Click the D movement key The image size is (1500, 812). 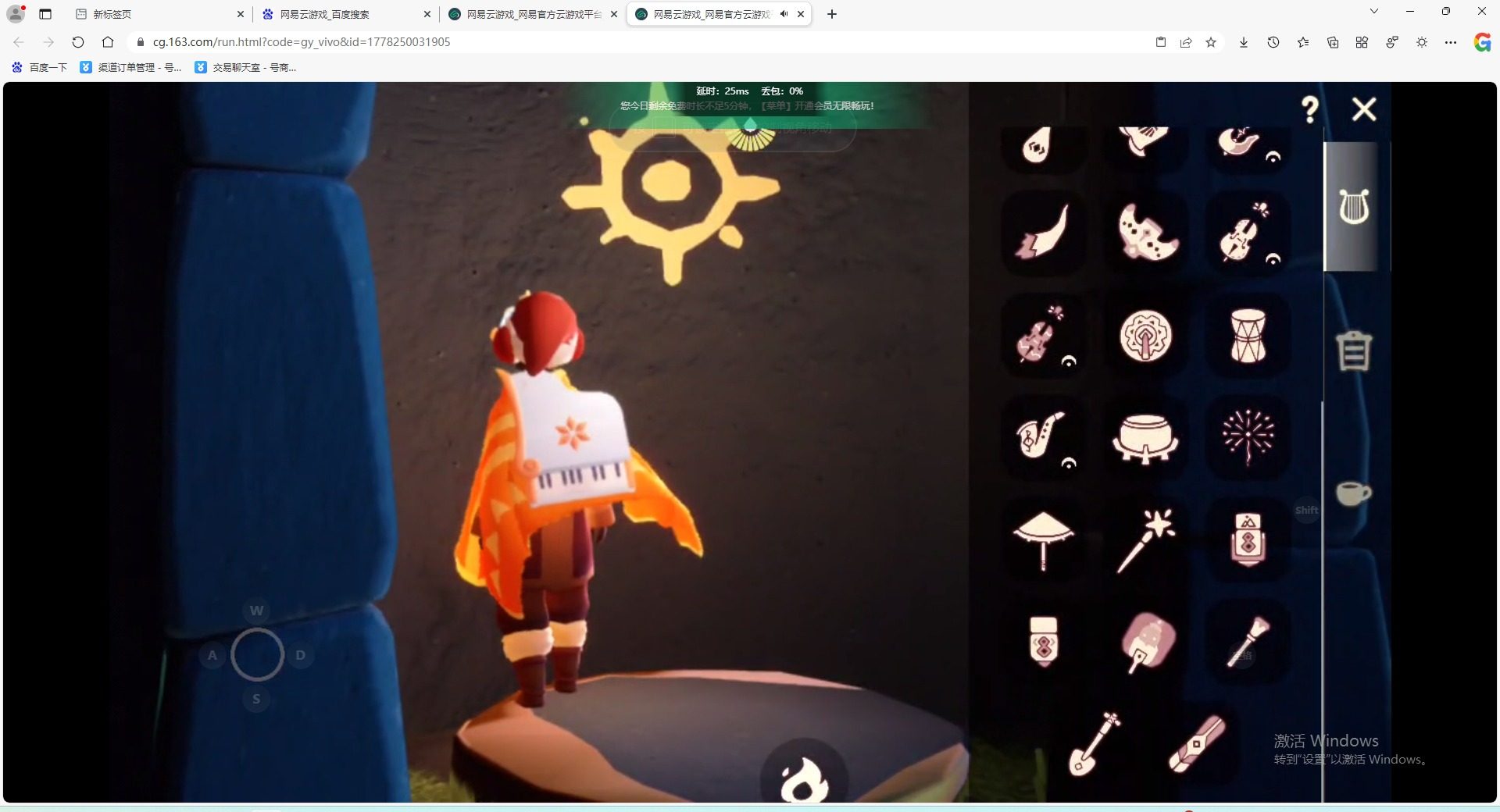click(301, 655)
